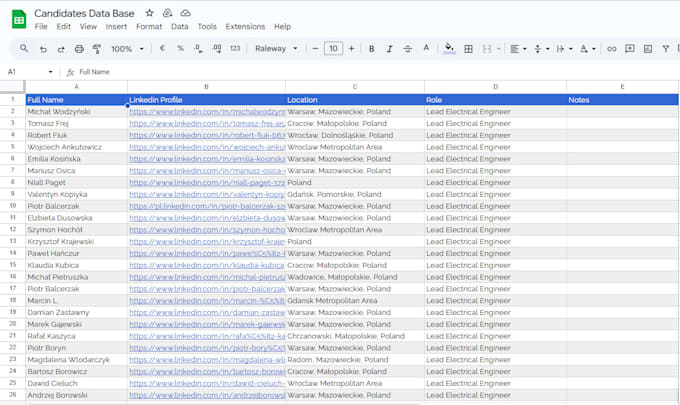Select column C header
This screenshot has width=680, height=405.
pos(355,87)
